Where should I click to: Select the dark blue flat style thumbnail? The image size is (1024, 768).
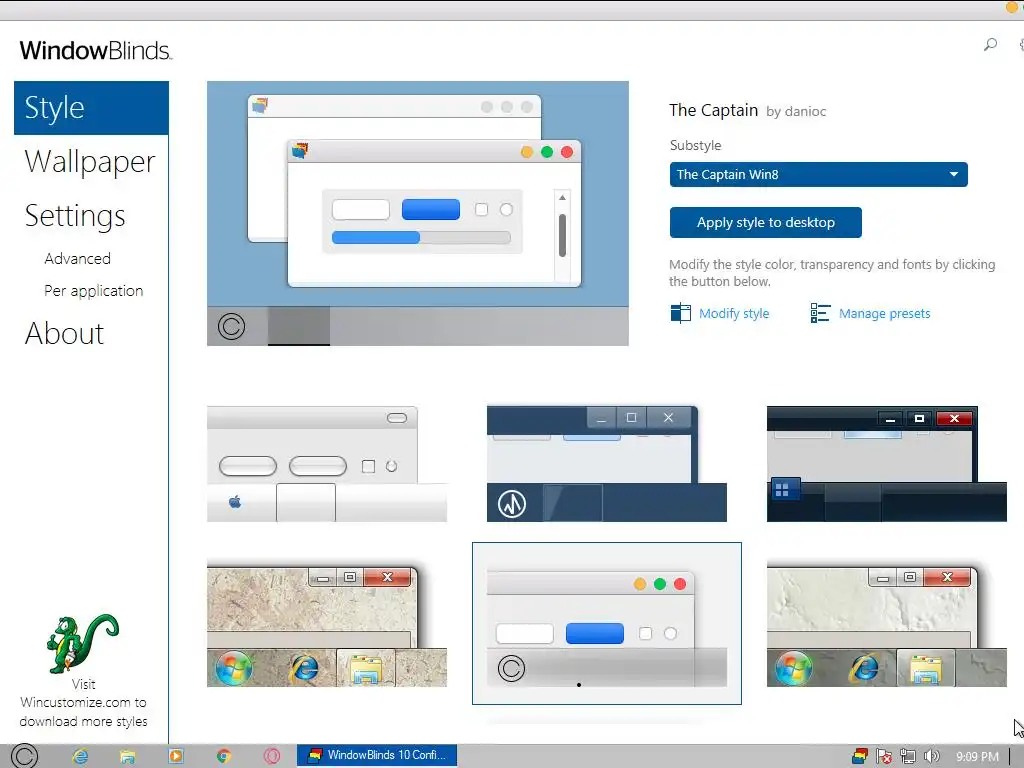[607, 464]
